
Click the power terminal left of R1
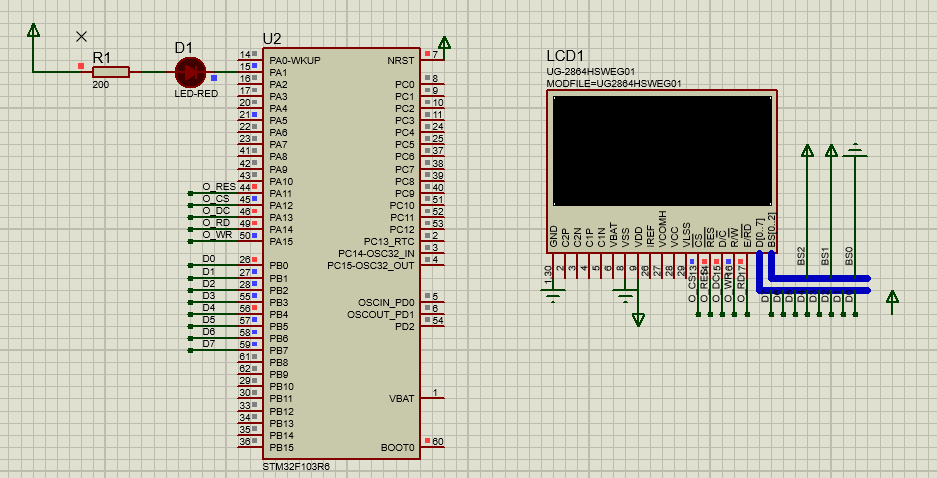point(33,30)
